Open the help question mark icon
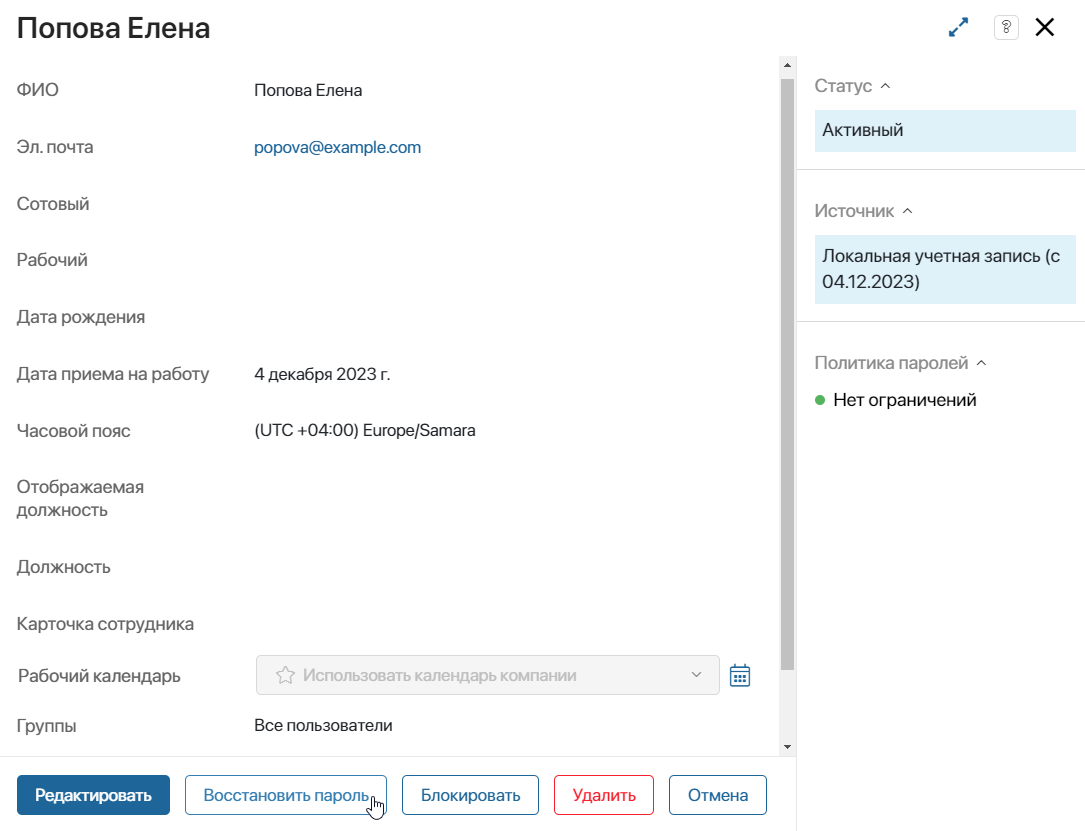The image size is (1085, 831). point(1006,28)
